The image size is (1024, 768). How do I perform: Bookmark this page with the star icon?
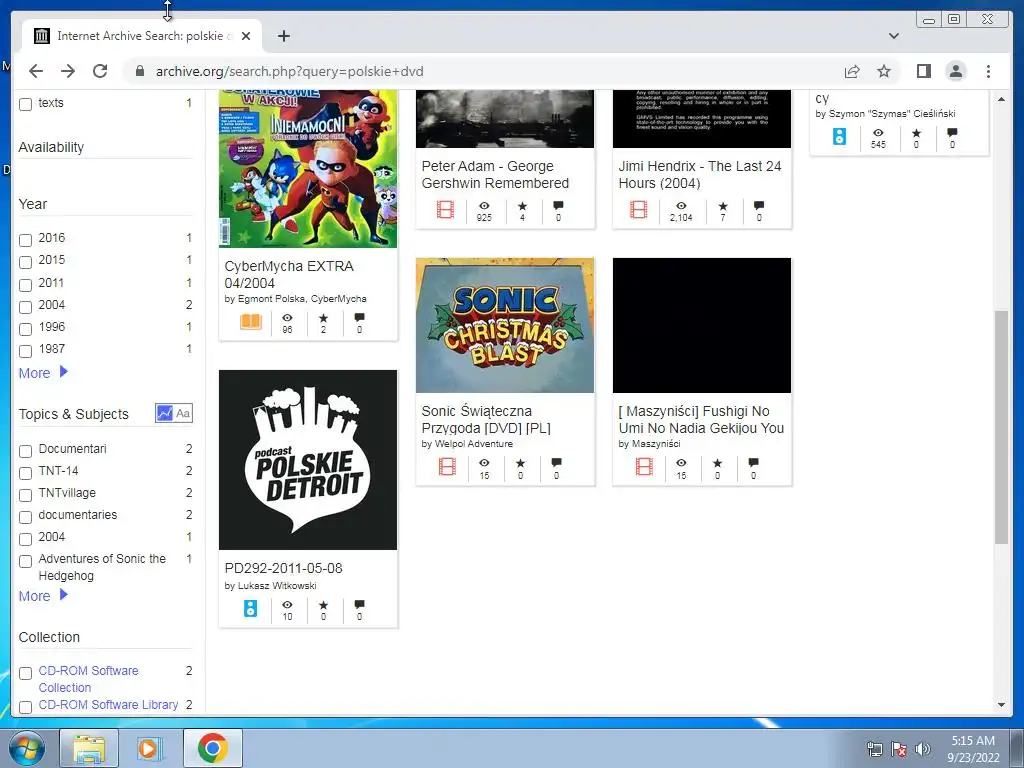point(884,71)
